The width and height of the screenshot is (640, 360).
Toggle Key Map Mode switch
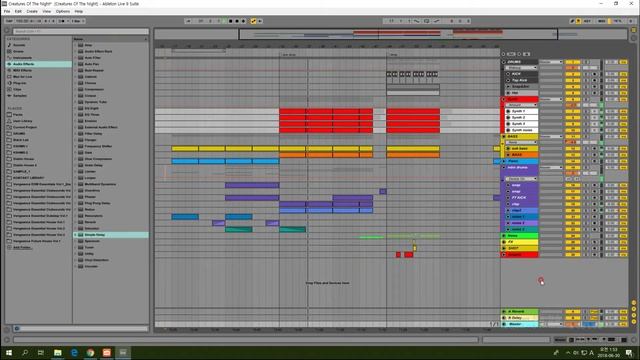587,21
